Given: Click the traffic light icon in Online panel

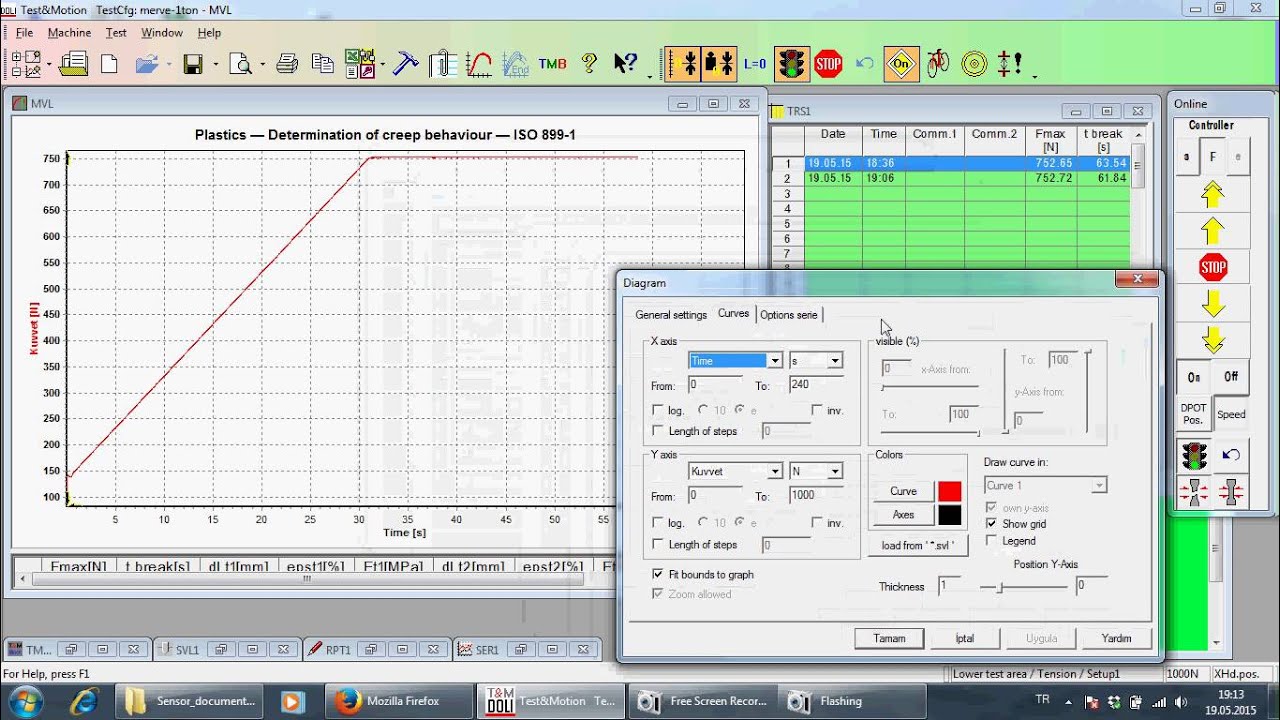Looking at the screenshot, I should click(1194, 456).
